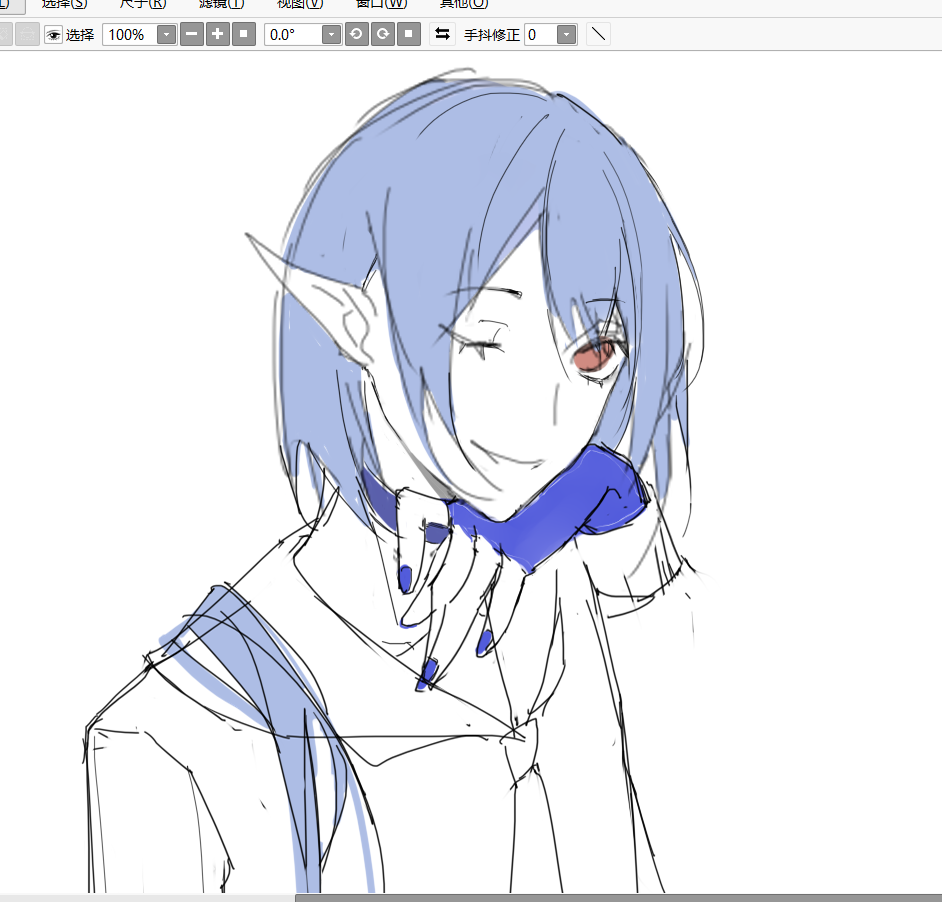Open the 窗口(W) window menu
The height and width of the screenshot is (902, 942).
(381, 4)
